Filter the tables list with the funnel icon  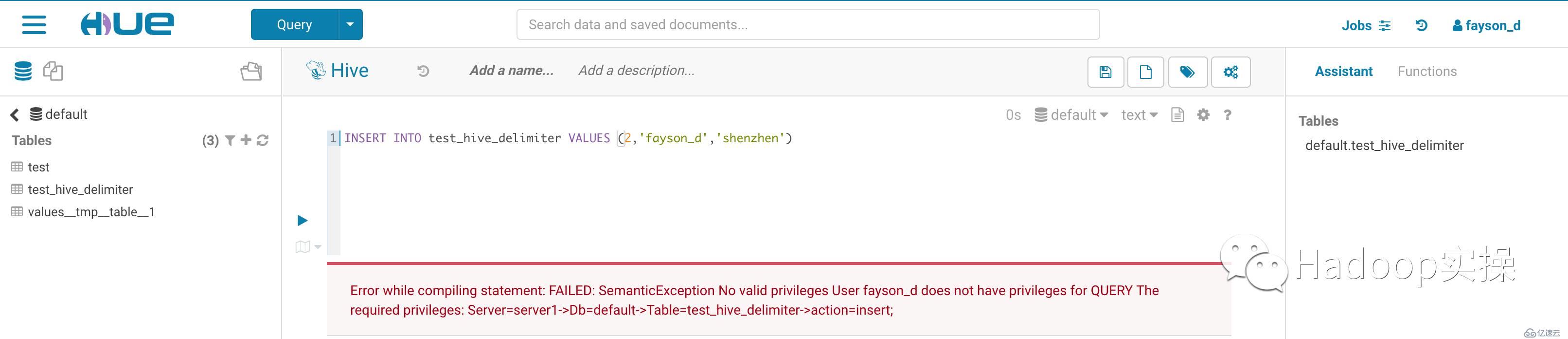(x=230, y=141)
